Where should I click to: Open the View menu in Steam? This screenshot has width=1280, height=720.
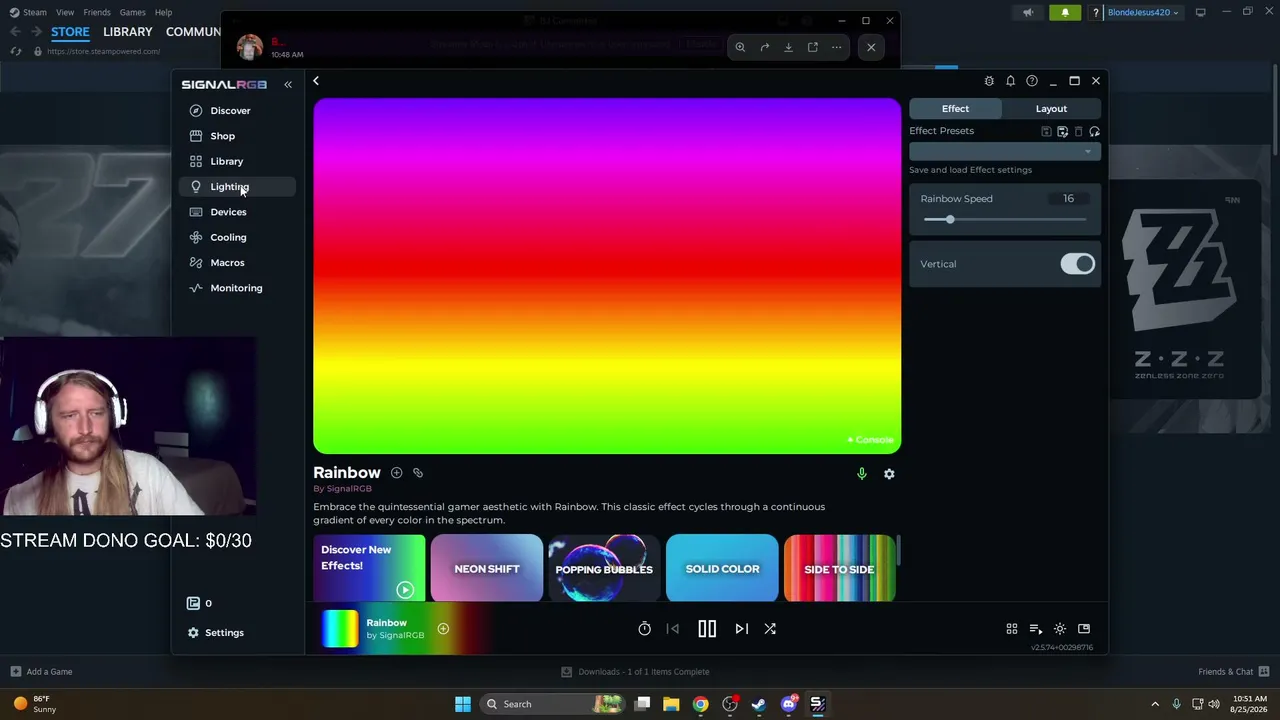[x=65, y=12]
